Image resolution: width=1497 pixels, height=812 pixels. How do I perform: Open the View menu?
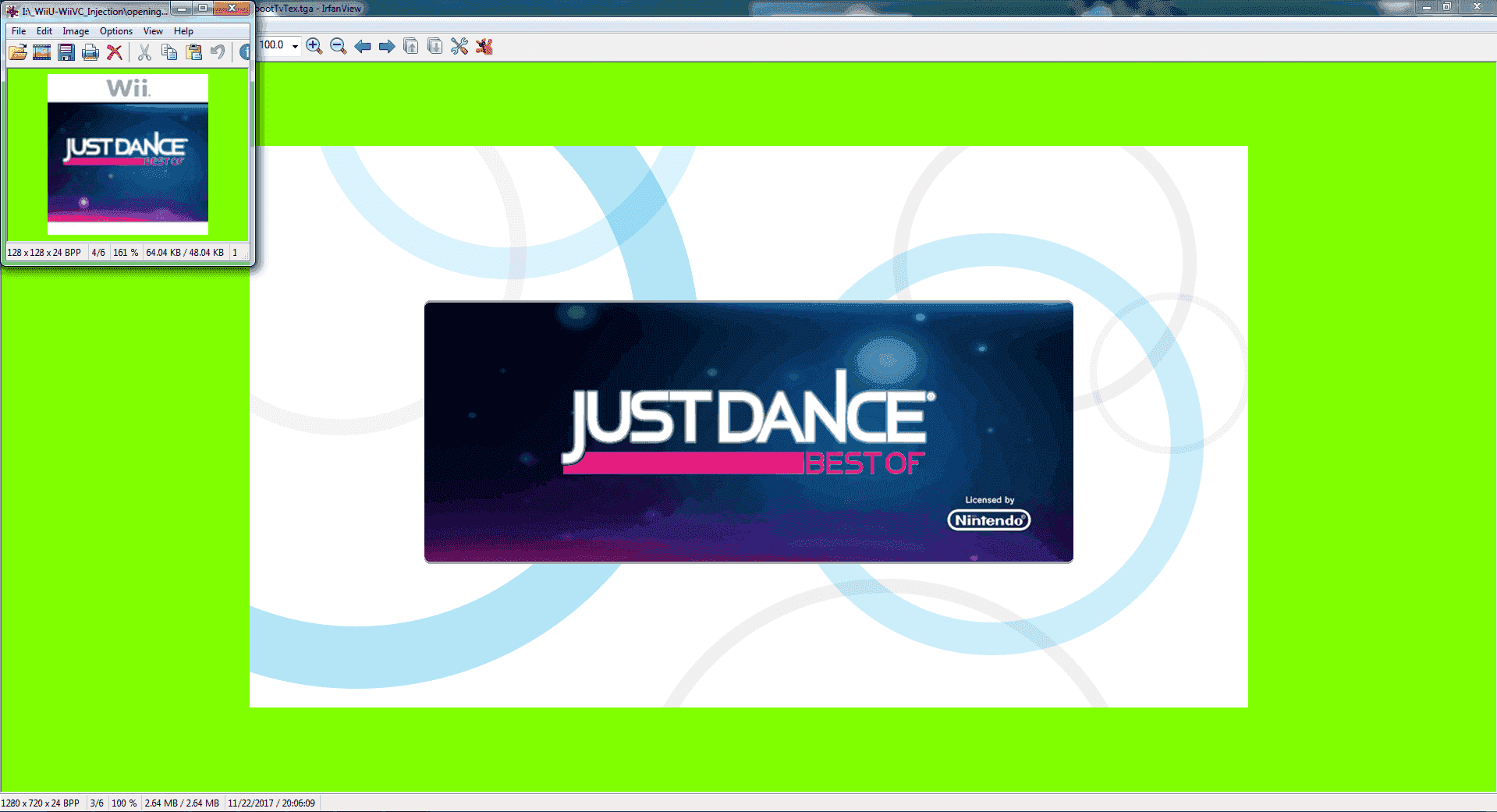coord(153,31)
